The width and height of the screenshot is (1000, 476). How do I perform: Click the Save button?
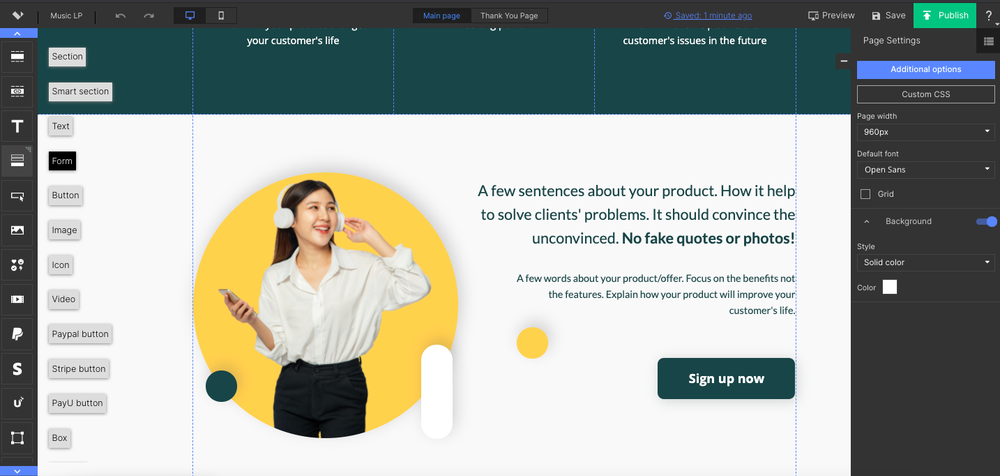point(888,15)
